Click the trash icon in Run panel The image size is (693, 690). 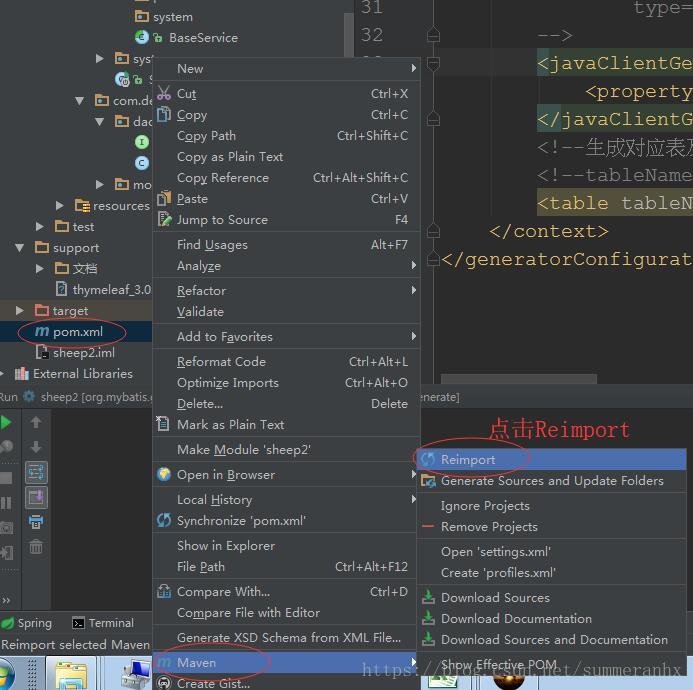(x=36, y=547)
